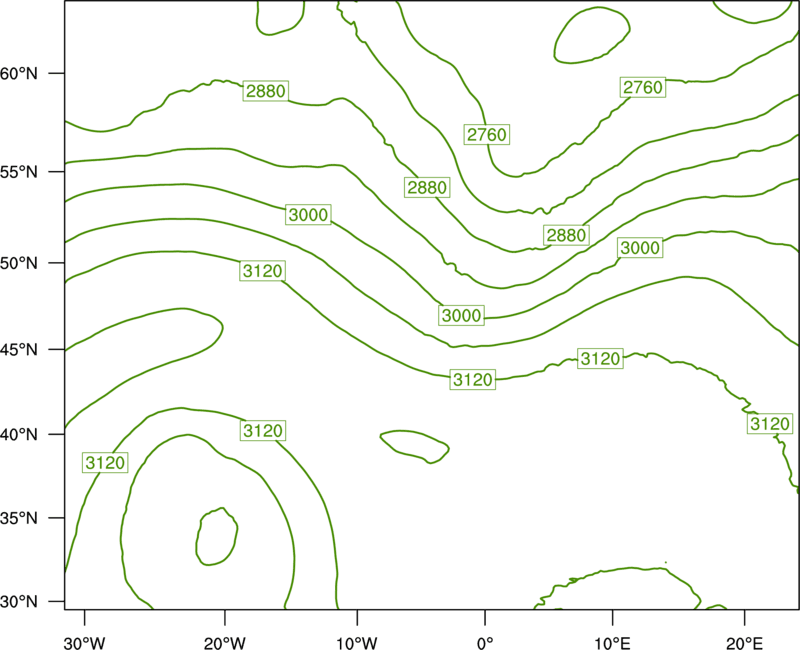Click the 30°N latitude axis label

[x=19, y=602]
